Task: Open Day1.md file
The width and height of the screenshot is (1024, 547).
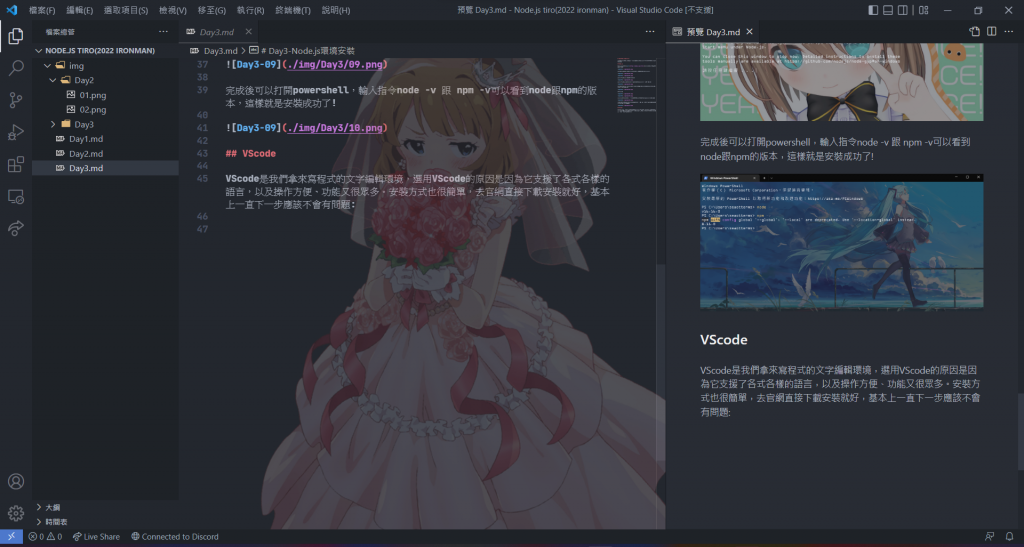Action: click(x=105, y=138)
